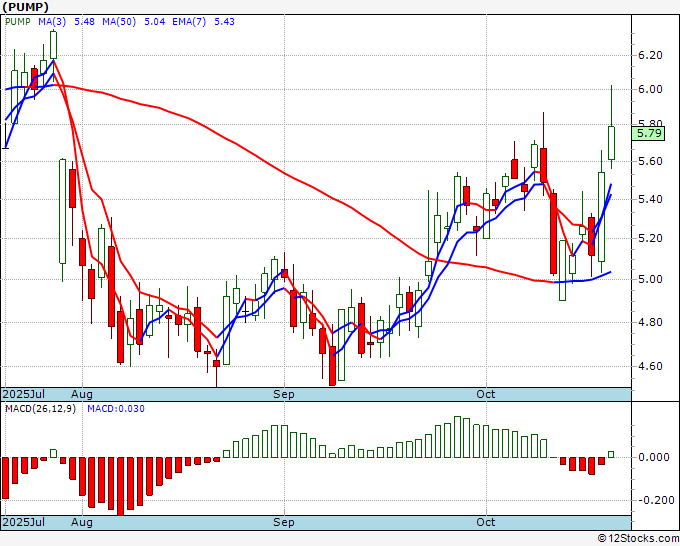
Task: Click the 5.20 price axis label
Action: [650, 239]
